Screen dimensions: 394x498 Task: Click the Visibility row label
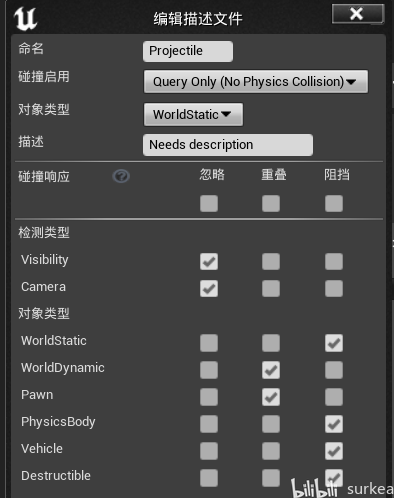[45, 260]
